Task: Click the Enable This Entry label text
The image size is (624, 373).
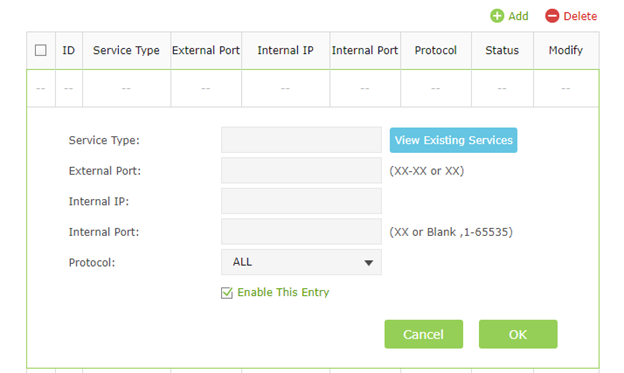Action: [x=283, y=292]
